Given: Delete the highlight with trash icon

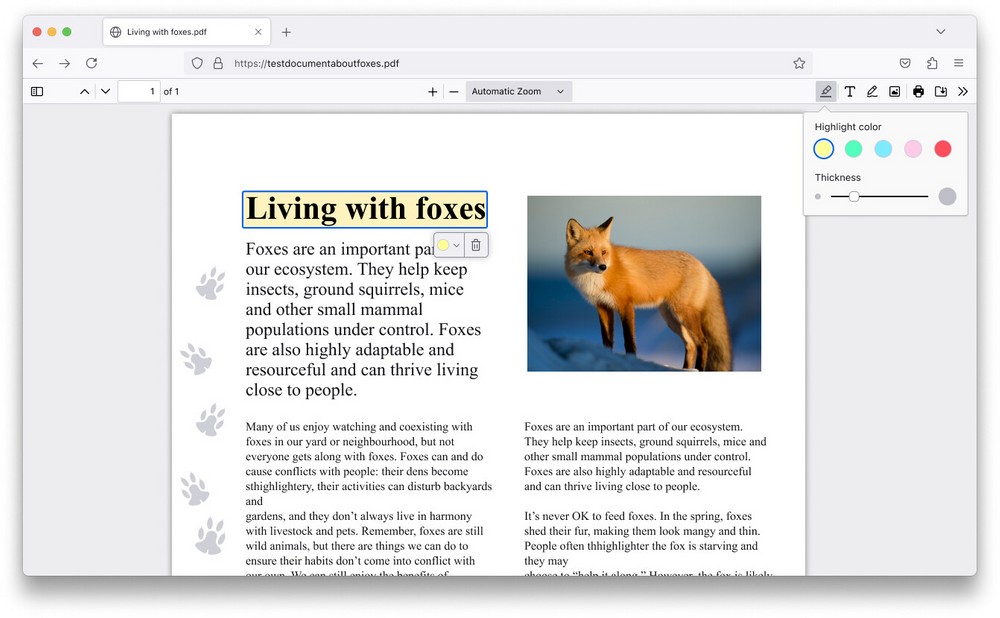Looking at the screenshot, I should pyautogui.click(x=476, y=245).
